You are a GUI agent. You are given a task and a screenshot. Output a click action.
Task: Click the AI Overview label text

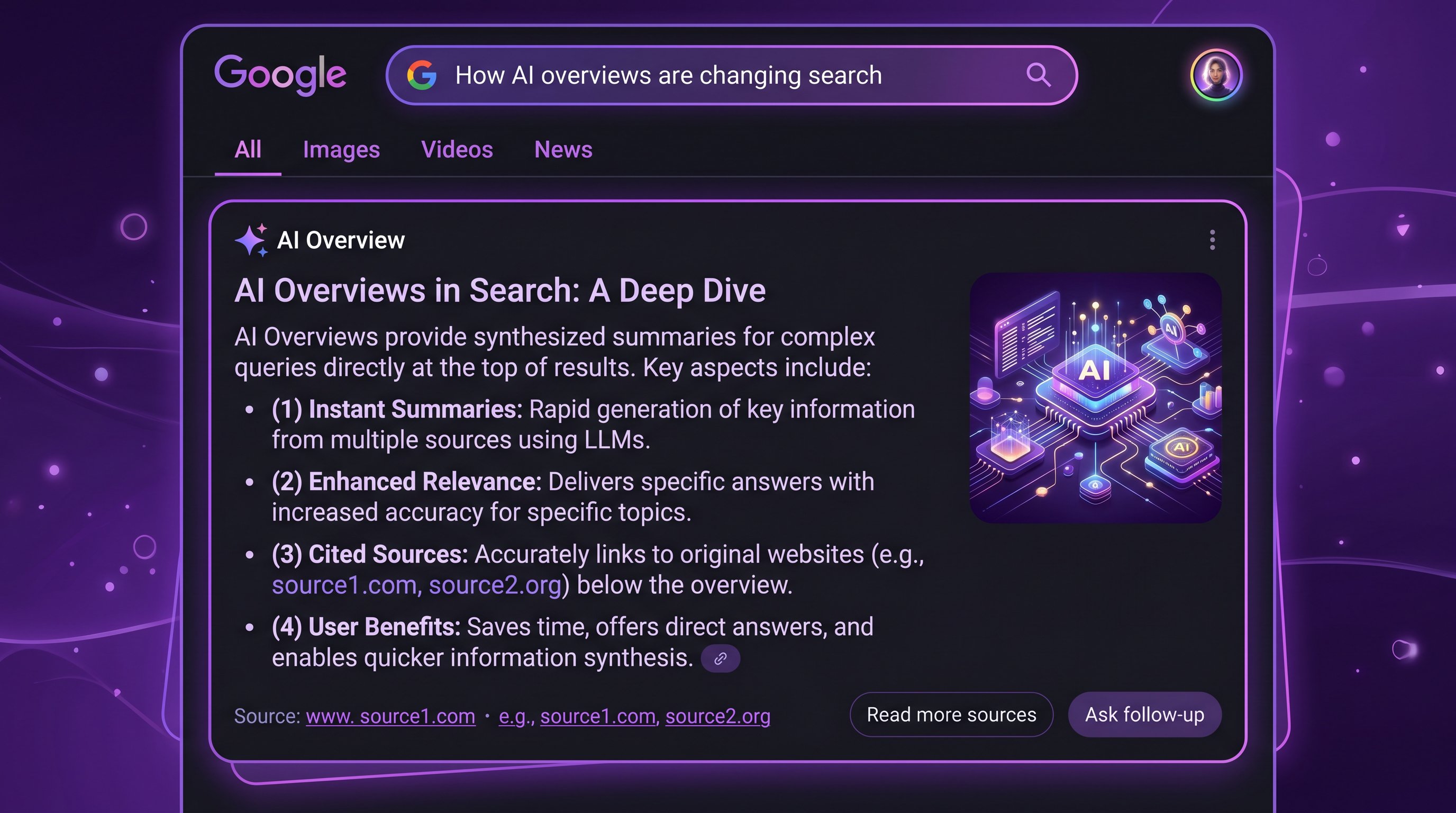pos(341,240)
